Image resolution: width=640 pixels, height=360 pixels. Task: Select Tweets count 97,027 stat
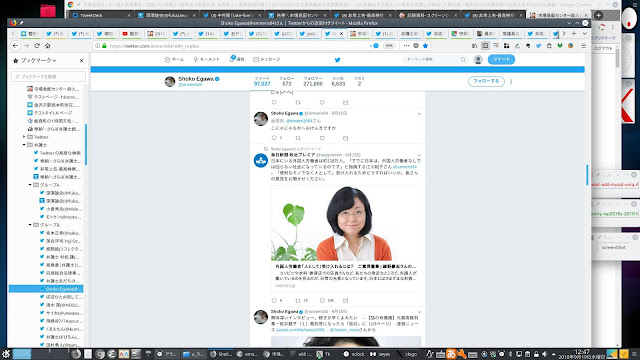click(x=262, y=81)
